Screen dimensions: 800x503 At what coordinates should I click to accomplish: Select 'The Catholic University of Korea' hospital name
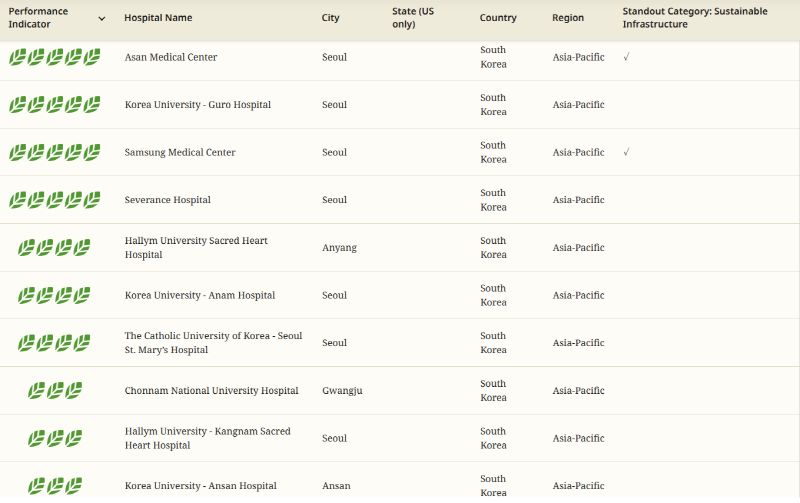[x=213, y=343]
